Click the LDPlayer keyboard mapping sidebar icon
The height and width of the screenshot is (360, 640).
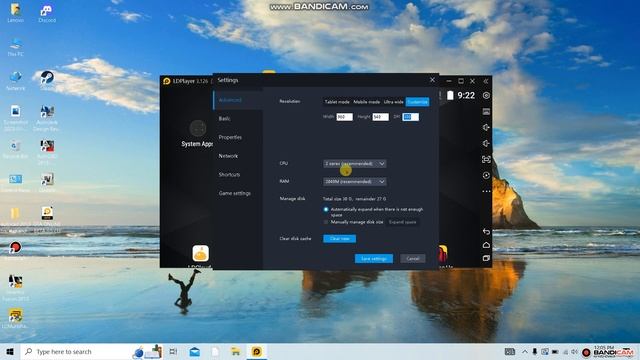tap(486, 111)
